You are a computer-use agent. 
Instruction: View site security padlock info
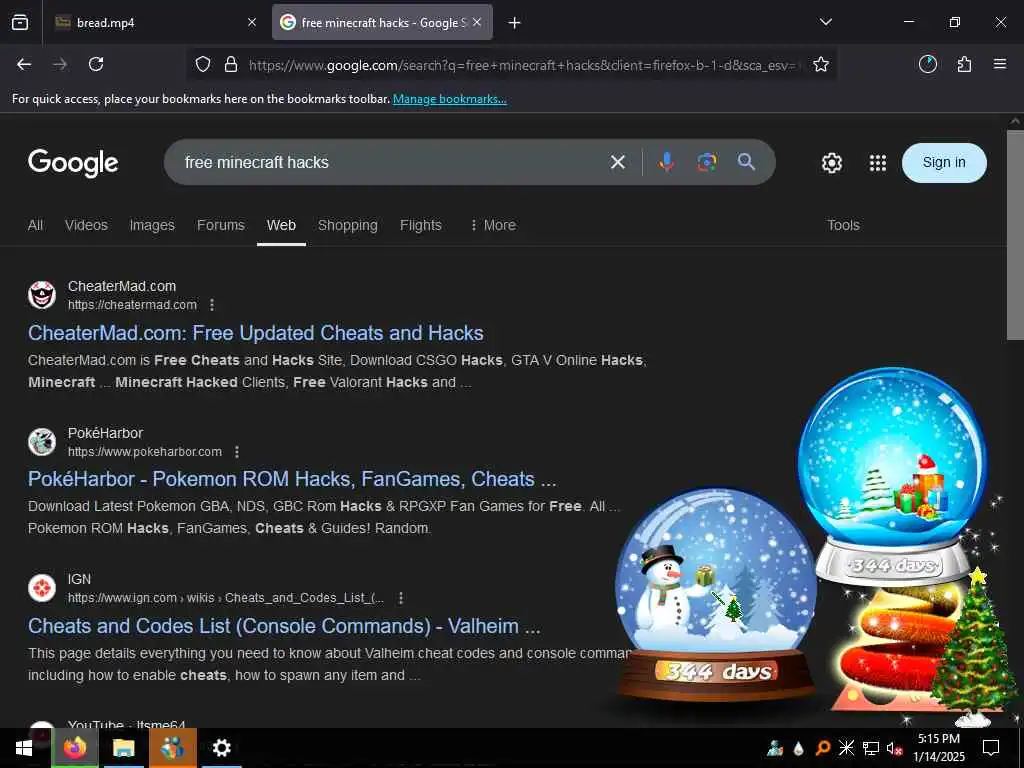pos(231,64)
